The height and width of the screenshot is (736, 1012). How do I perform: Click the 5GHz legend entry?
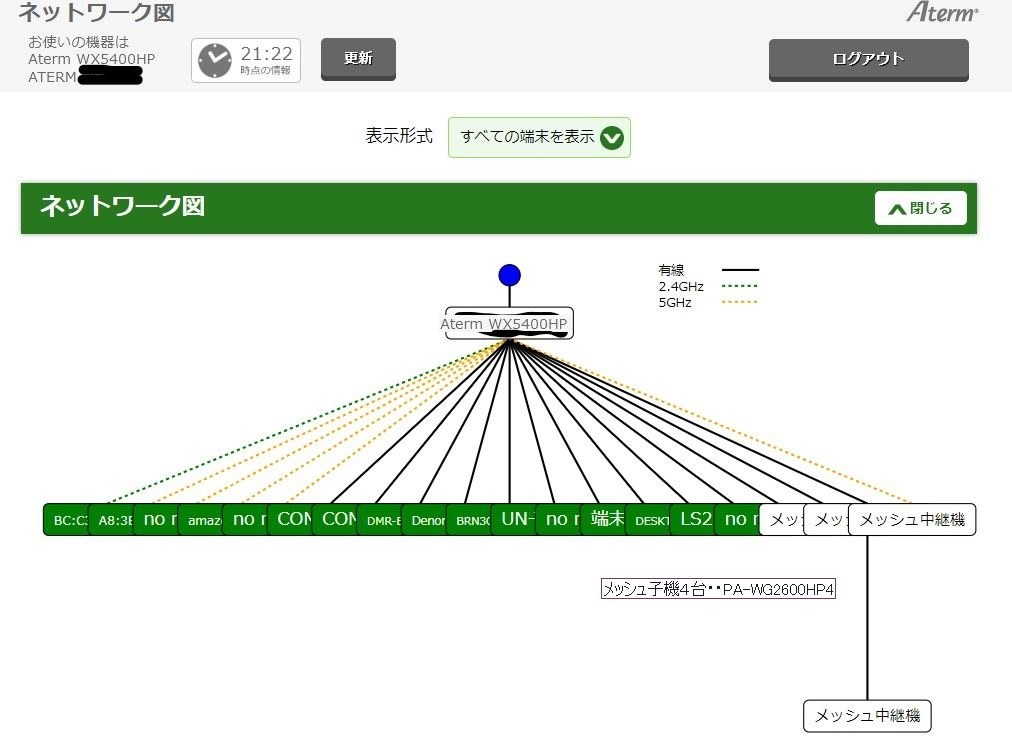pyautogui.click(x=674, y=302)
